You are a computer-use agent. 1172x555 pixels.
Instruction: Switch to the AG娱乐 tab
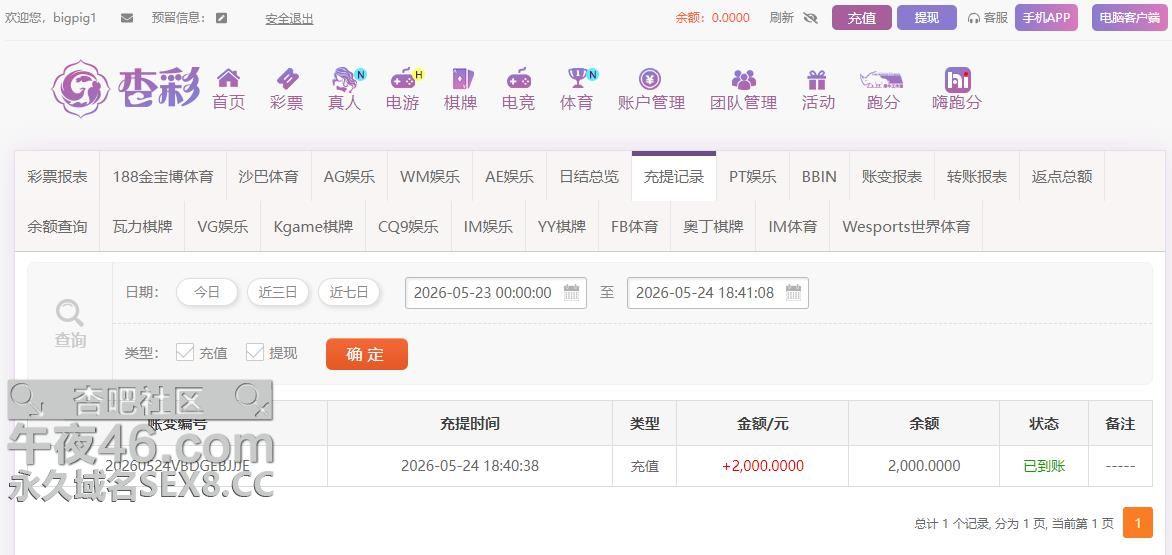349,177
